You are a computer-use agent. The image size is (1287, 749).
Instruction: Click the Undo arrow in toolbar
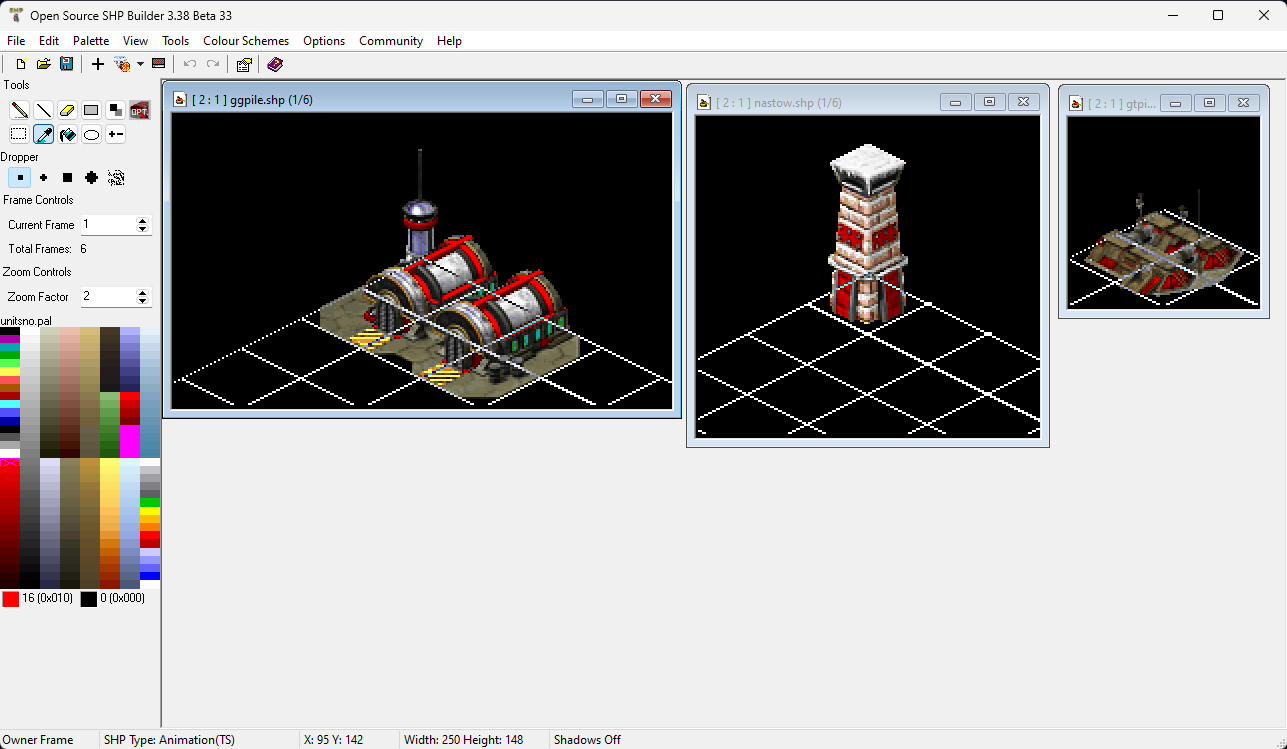[189, 64]
